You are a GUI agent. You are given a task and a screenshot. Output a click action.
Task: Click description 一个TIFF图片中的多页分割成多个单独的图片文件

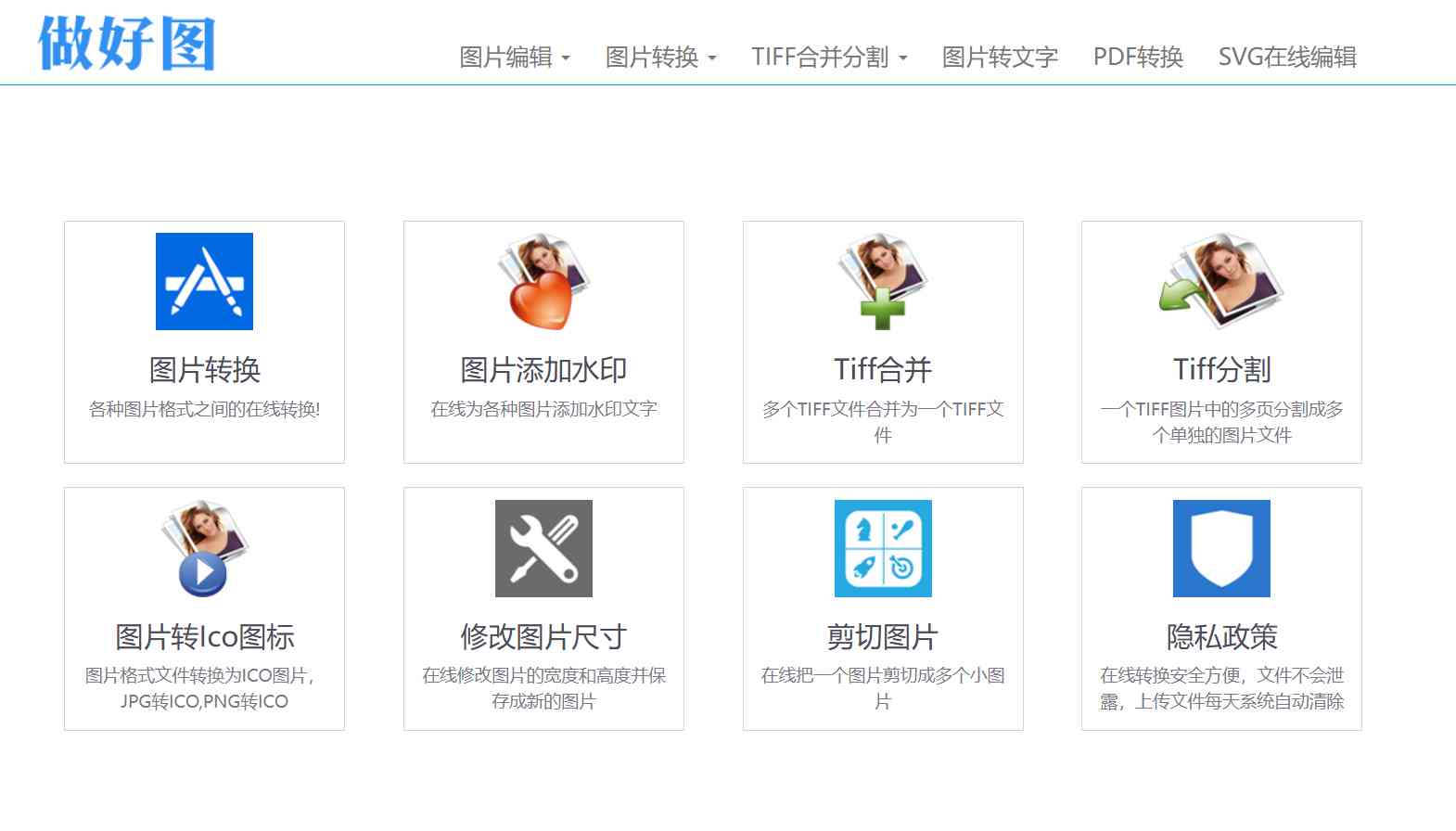pyautogui.click(x=1221, y=422)
